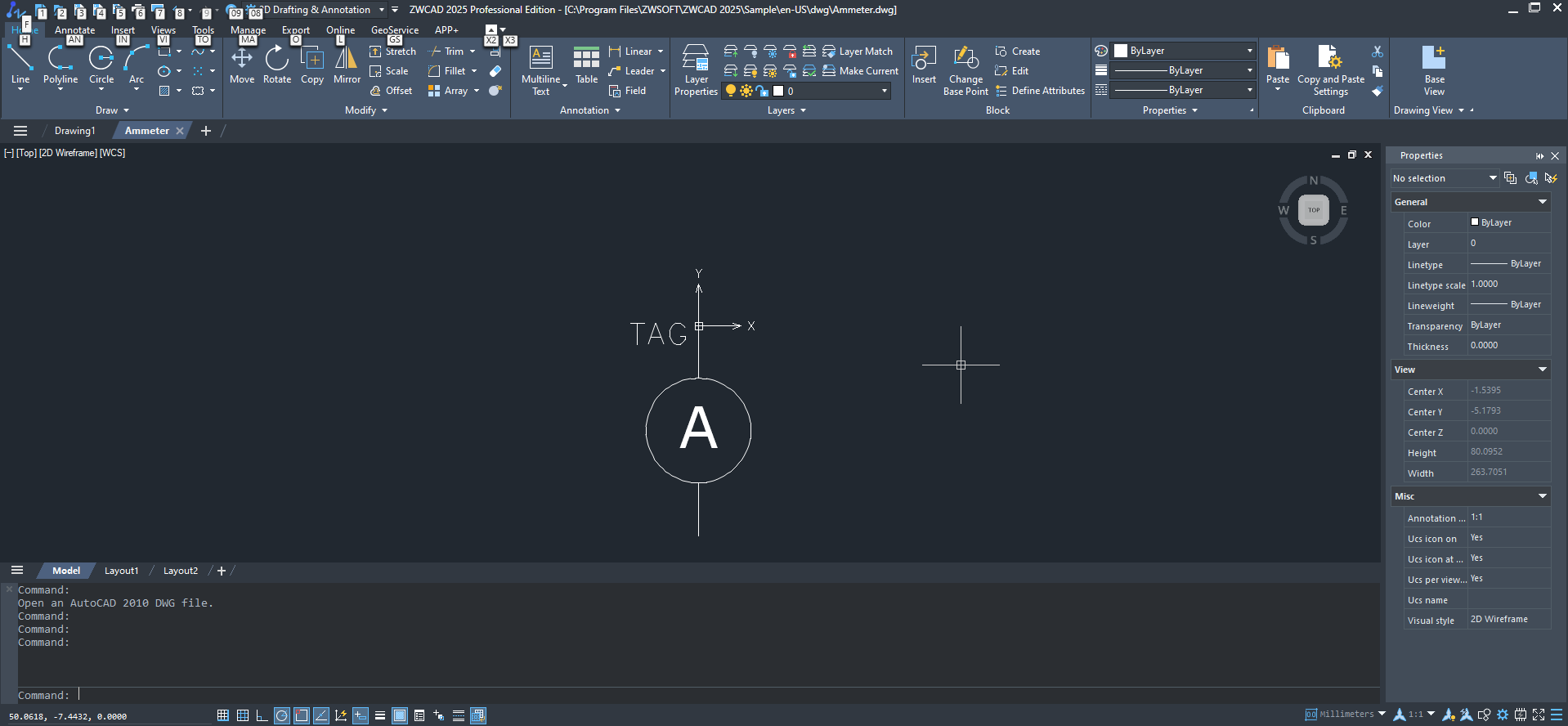The image size is (1568, 726).
Task: Click the Field annotation tool
Action: pyautogui.click(x=627, y=91)
